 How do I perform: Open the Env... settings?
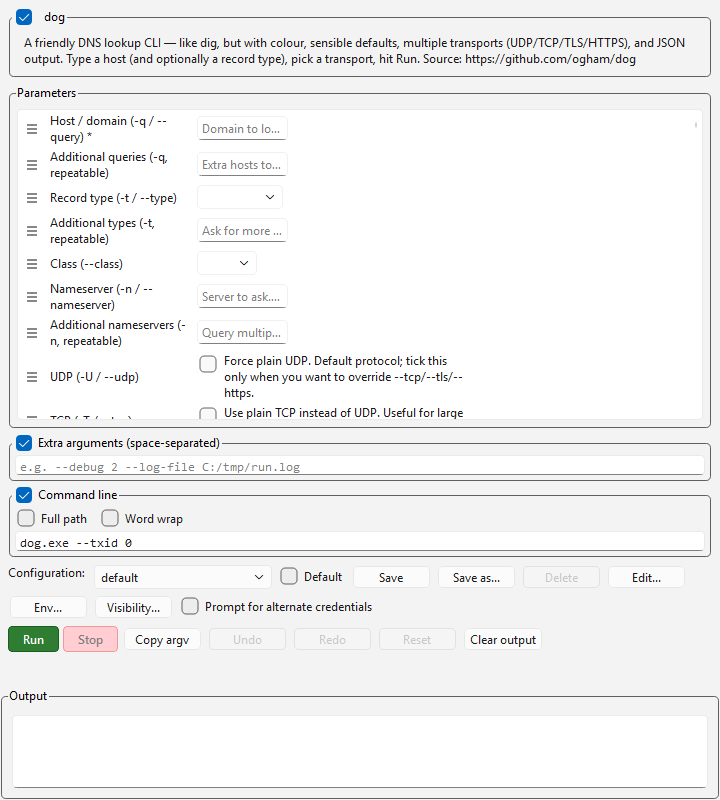coord(48,607)
